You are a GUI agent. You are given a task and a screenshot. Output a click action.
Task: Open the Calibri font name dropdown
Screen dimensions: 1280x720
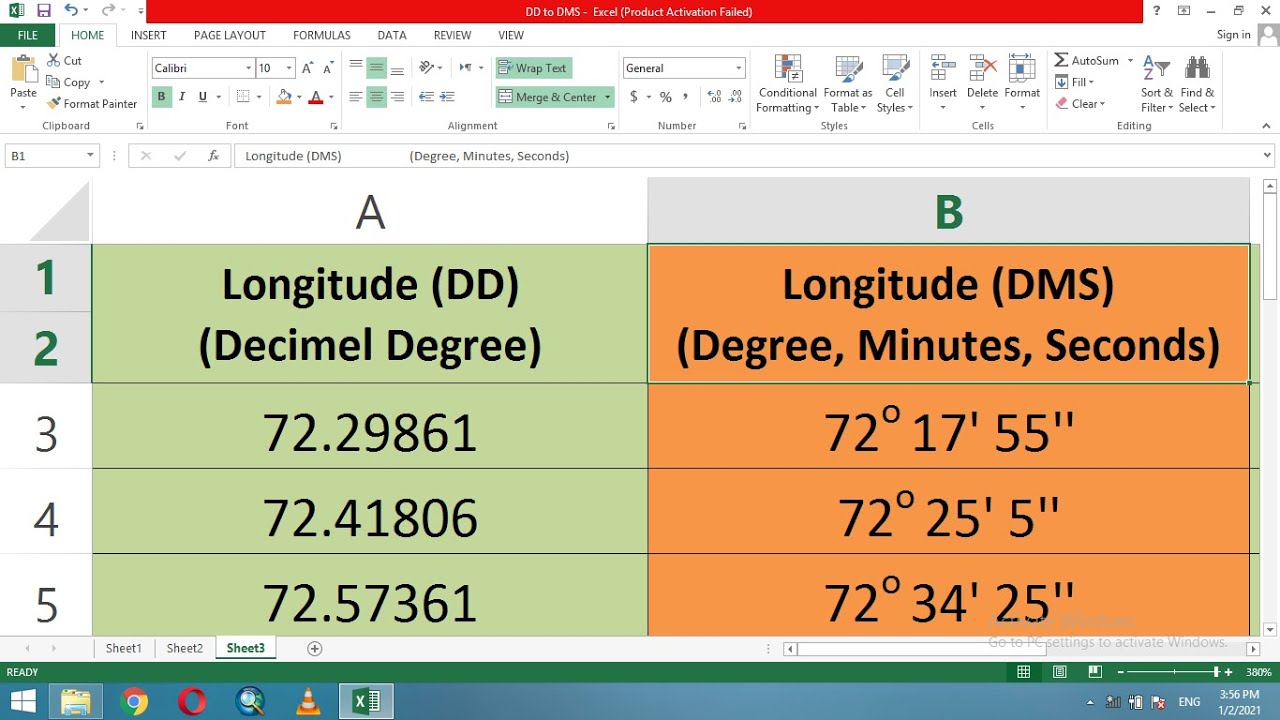point(248,68)
